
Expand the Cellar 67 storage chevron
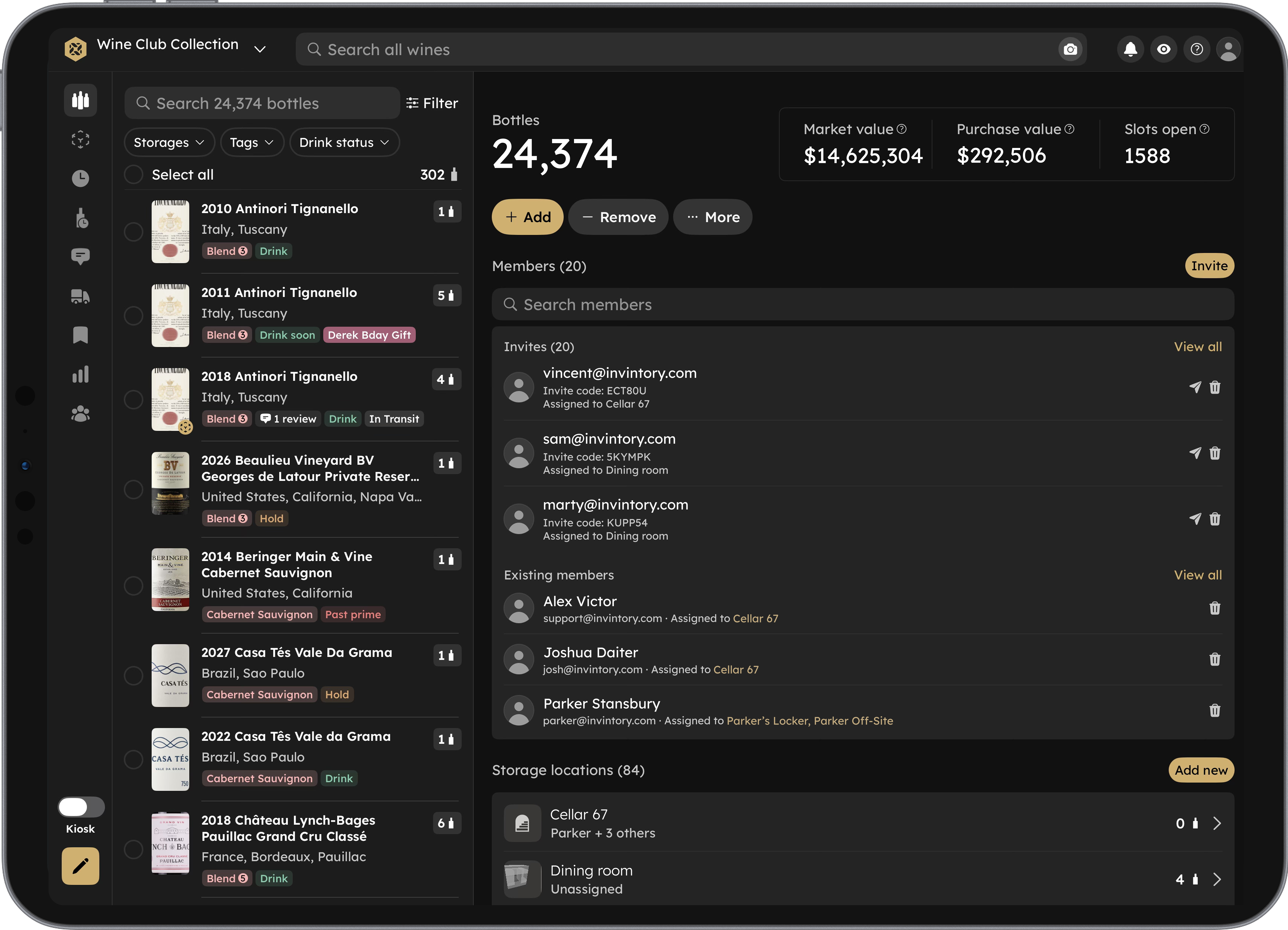tap(1217, 823)
